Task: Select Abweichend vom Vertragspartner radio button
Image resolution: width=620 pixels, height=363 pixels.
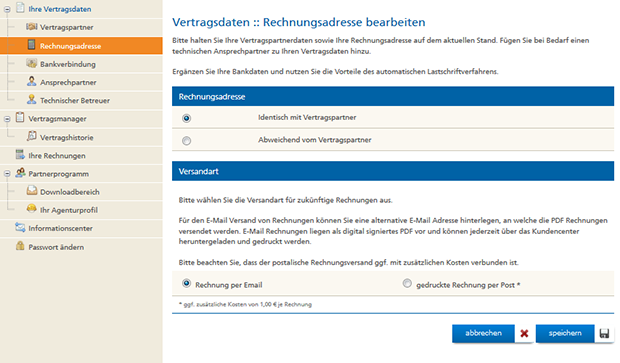Action: click(186, 141)
